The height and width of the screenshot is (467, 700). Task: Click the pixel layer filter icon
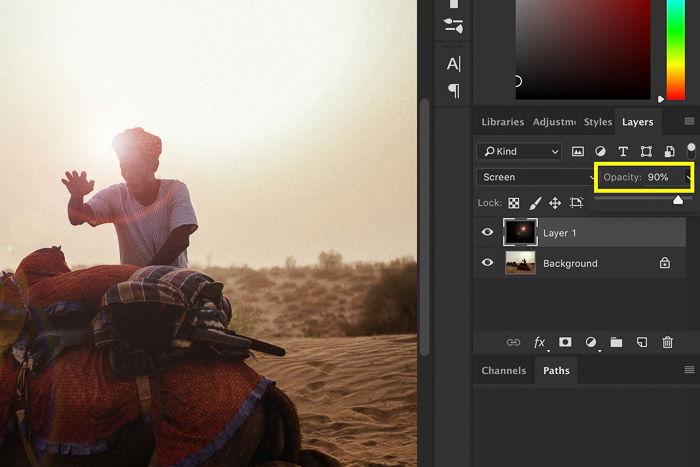pyautogui.click(x=578, y=152)
